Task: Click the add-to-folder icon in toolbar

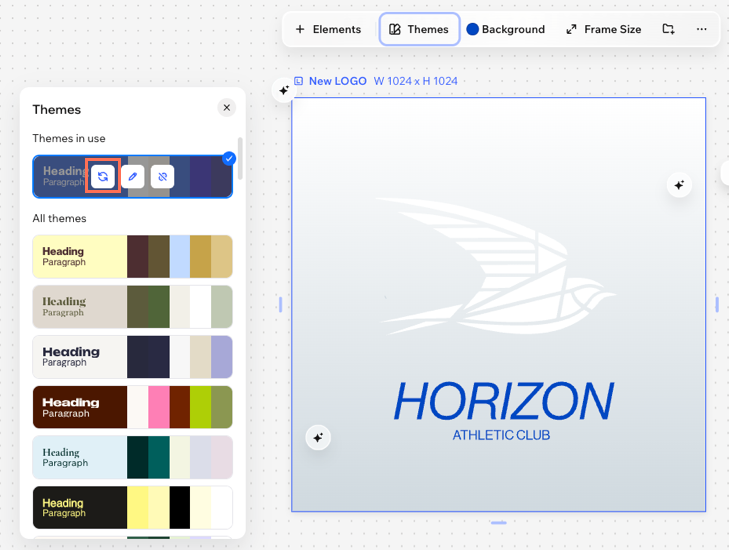Action: click(x=668, y=29)
